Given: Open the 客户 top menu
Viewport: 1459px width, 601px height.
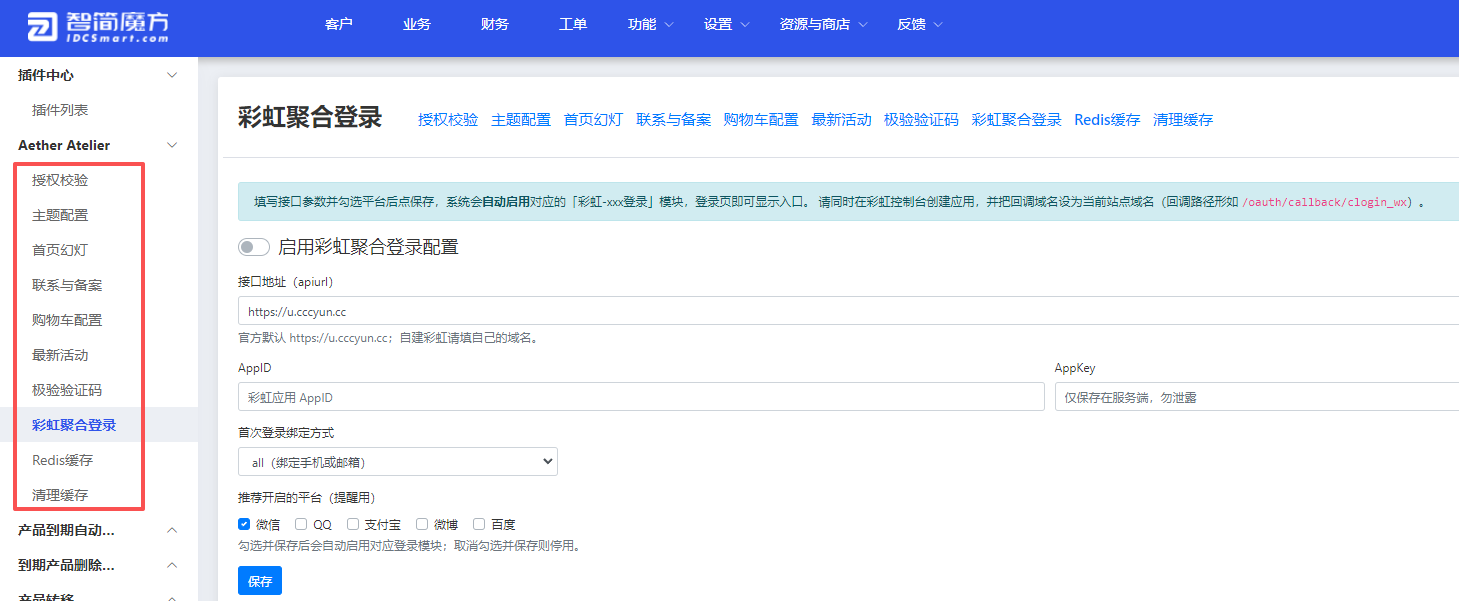Looking at the screenshot, I should click(x=339, y=24).
